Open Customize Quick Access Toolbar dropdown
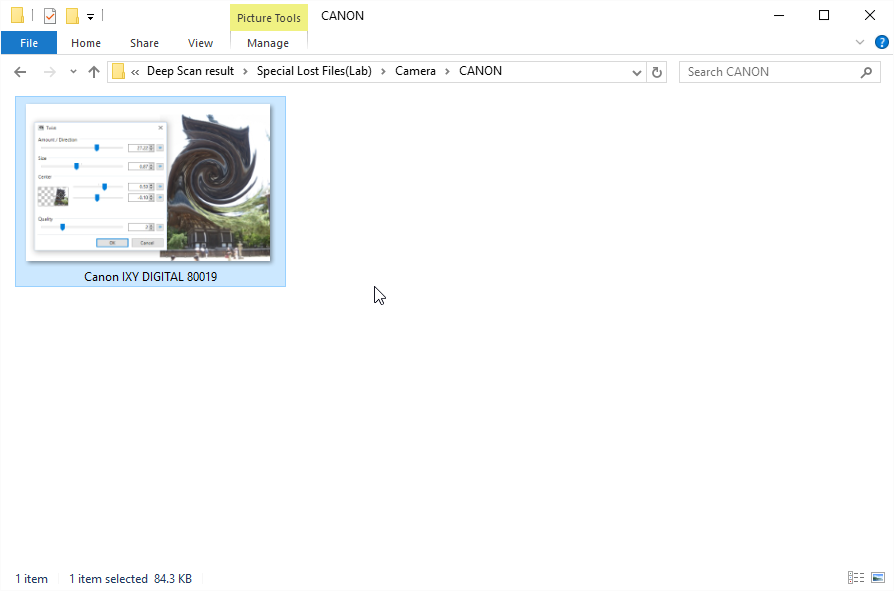This screenshot has height=591, width=894. [90, 17]
